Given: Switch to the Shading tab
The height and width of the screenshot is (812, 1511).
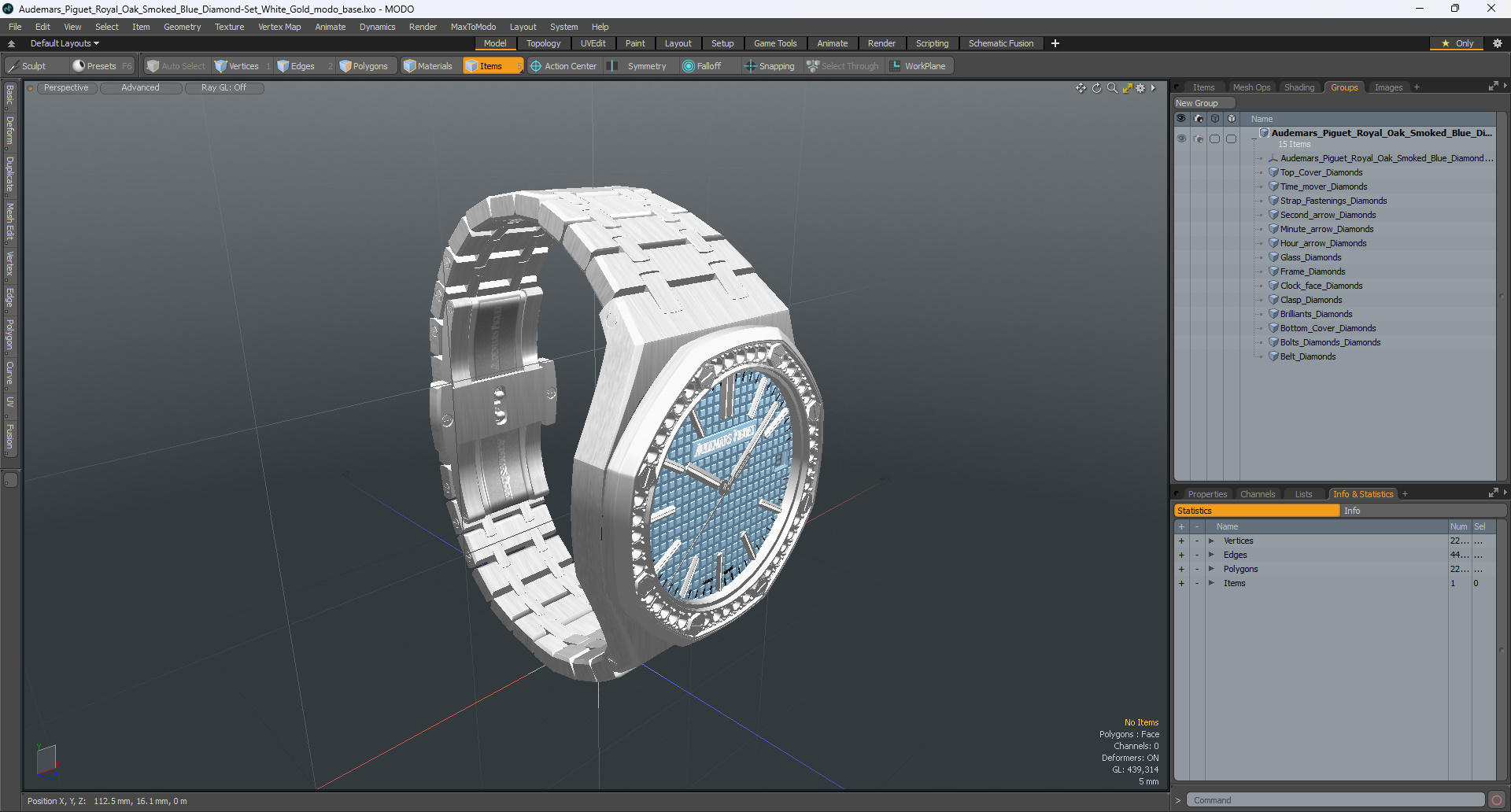Looking at the screenshot, I should (1299, 87).
